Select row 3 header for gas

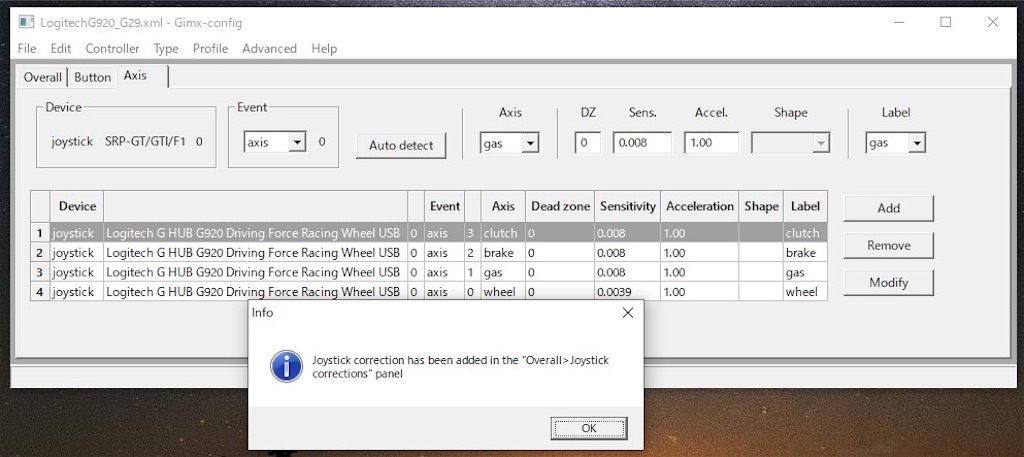40,272
